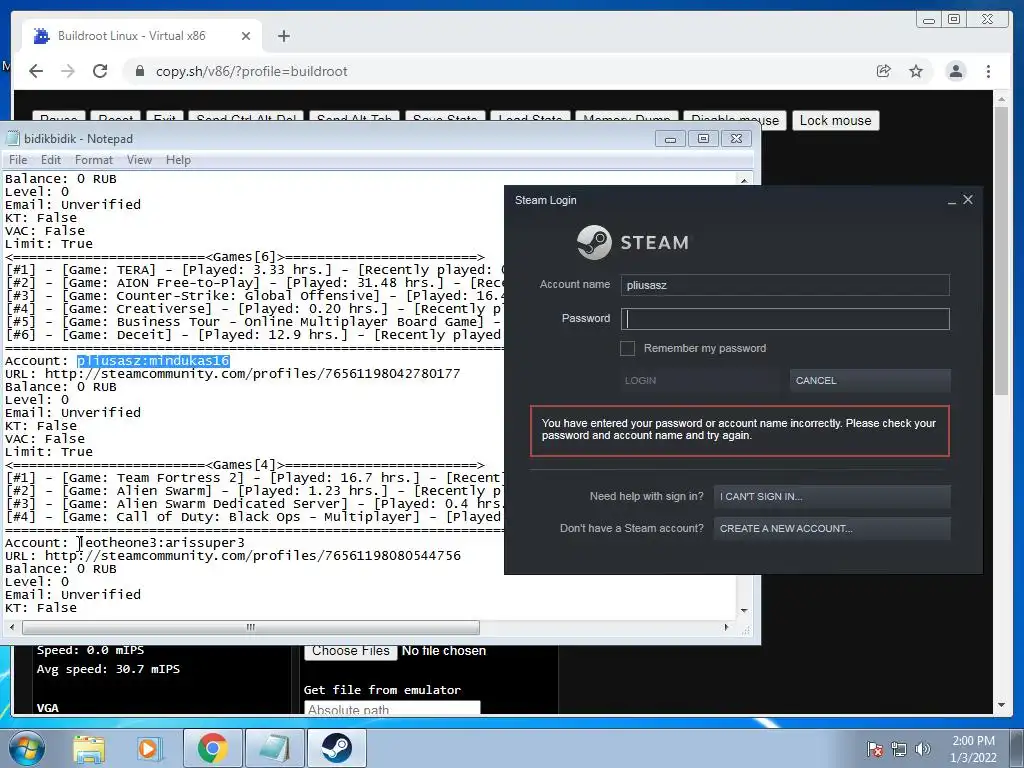Switch to Steam on taskbar

pyautogui.click(x=336, y=748)
